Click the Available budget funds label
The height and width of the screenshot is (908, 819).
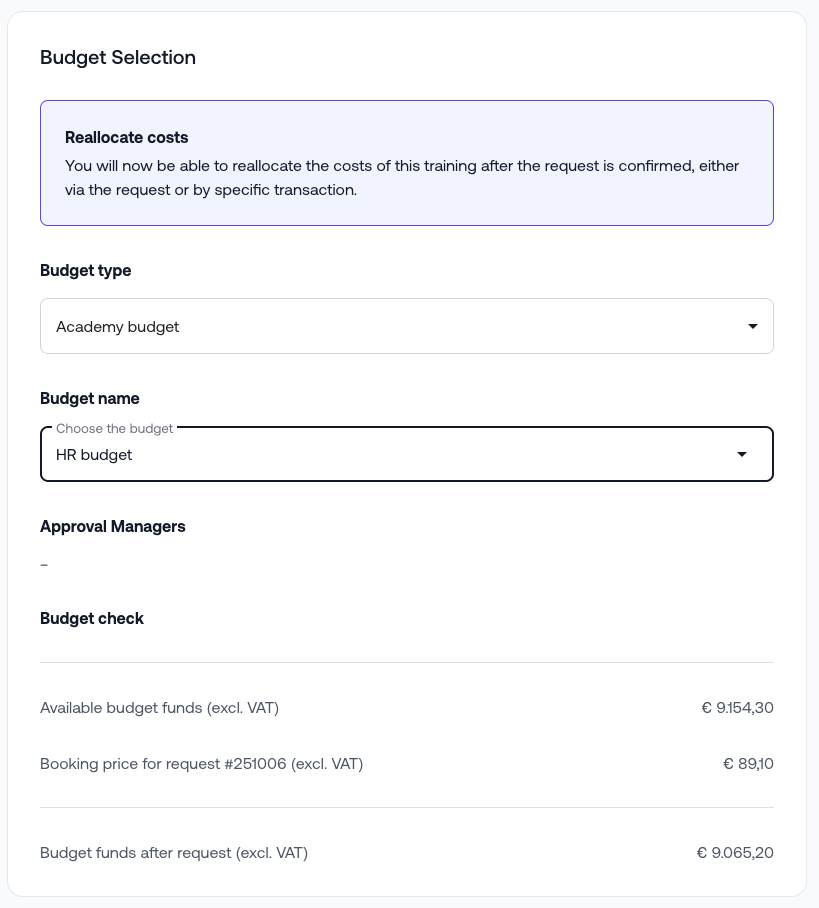[159, 708]
